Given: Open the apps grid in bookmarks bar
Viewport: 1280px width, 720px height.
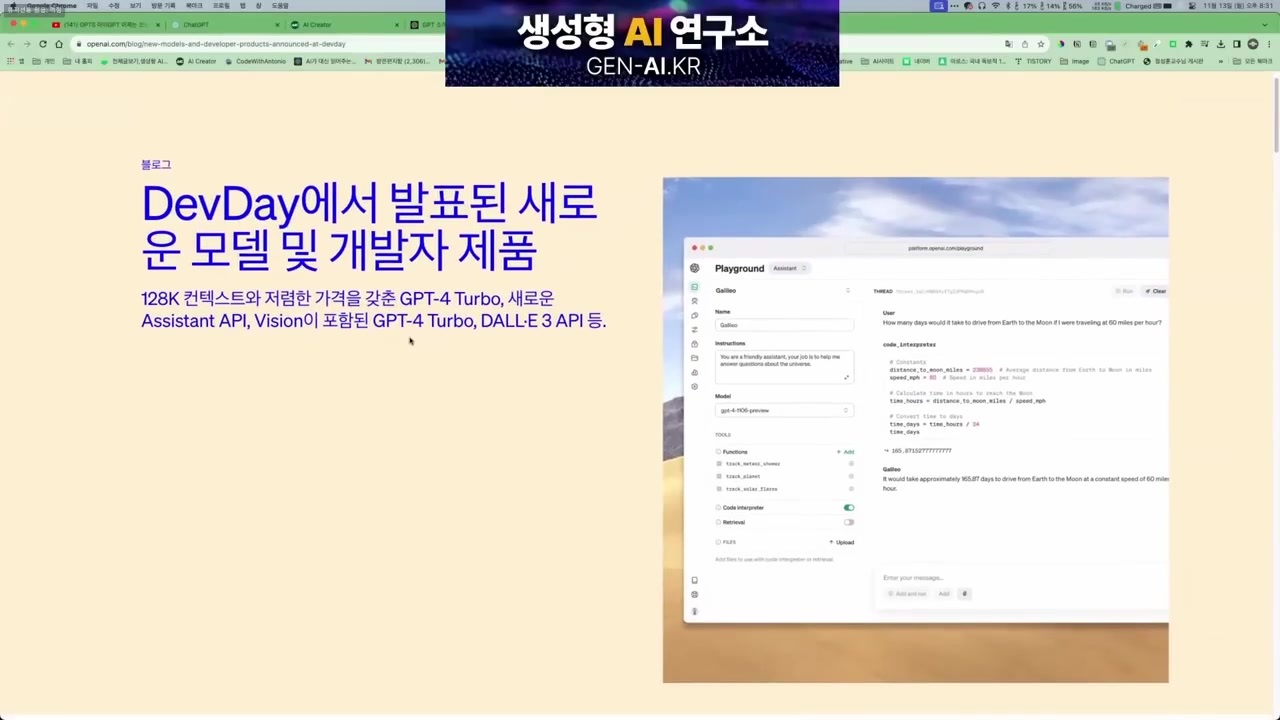Looking at the screenshot, I should pyautogui.click(x=11, y=61).
